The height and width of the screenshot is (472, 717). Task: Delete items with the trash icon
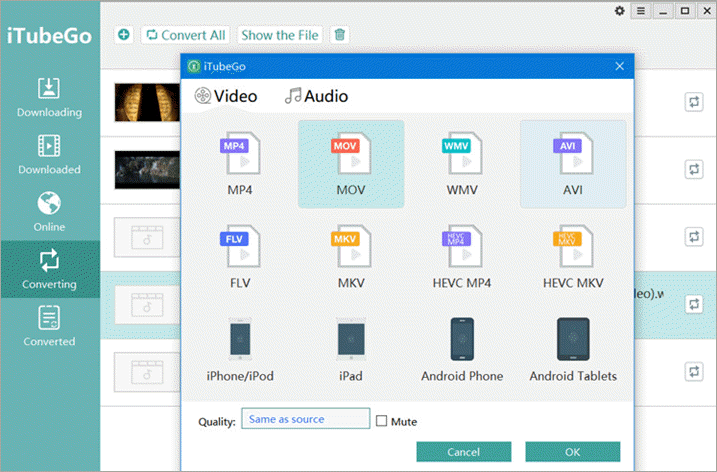(x=340, y=35)
